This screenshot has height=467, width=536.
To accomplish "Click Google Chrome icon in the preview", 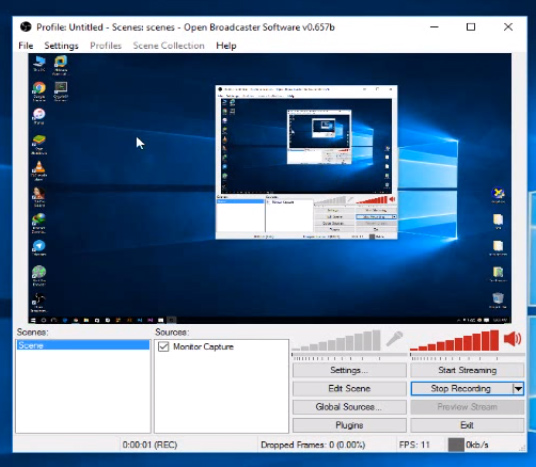I will coord(39,88).
